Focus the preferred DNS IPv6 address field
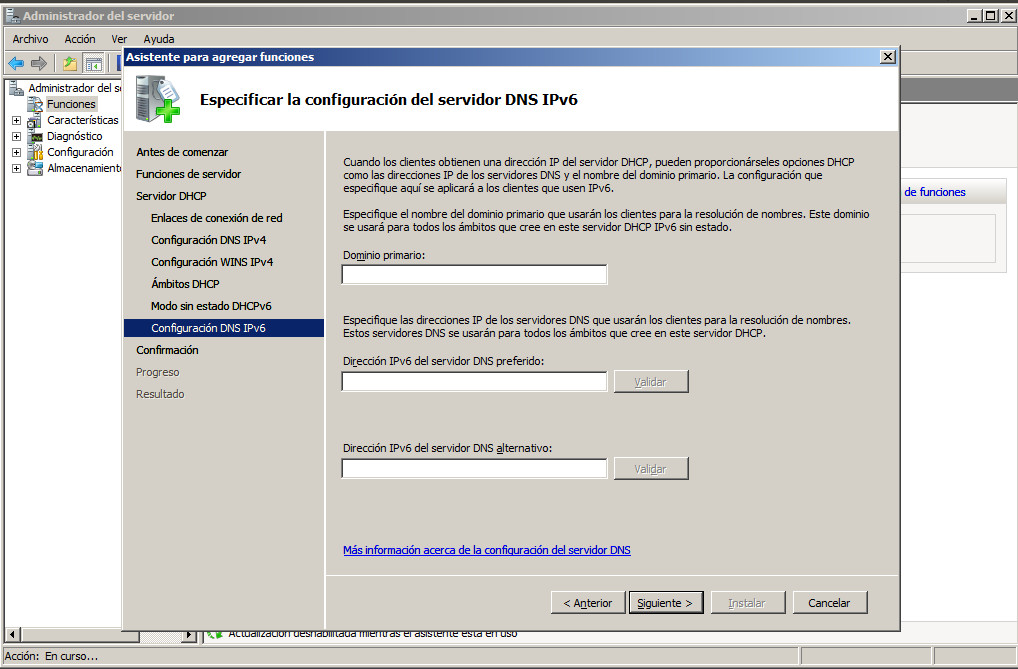Screen dimensions: 1018x669 474,382
